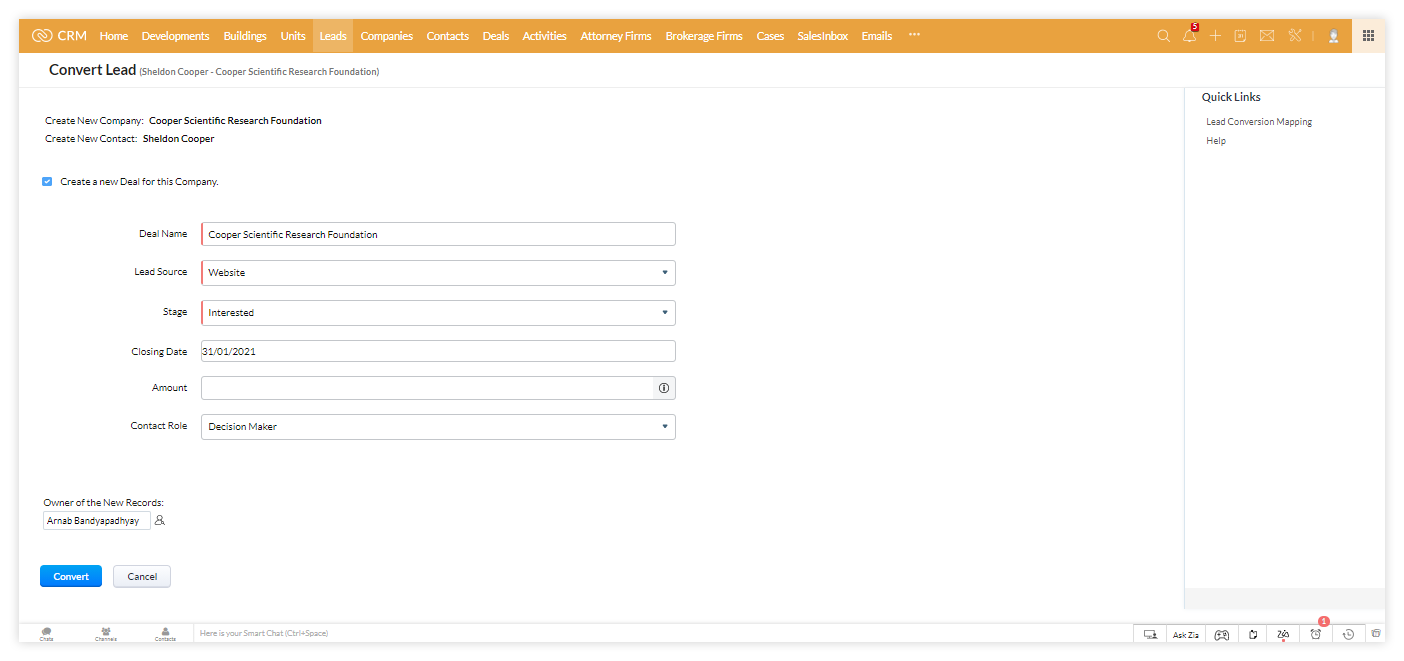The image size is (1404, 661).
Task: Open Chats in bottom bar
Action: click(47, 633)
